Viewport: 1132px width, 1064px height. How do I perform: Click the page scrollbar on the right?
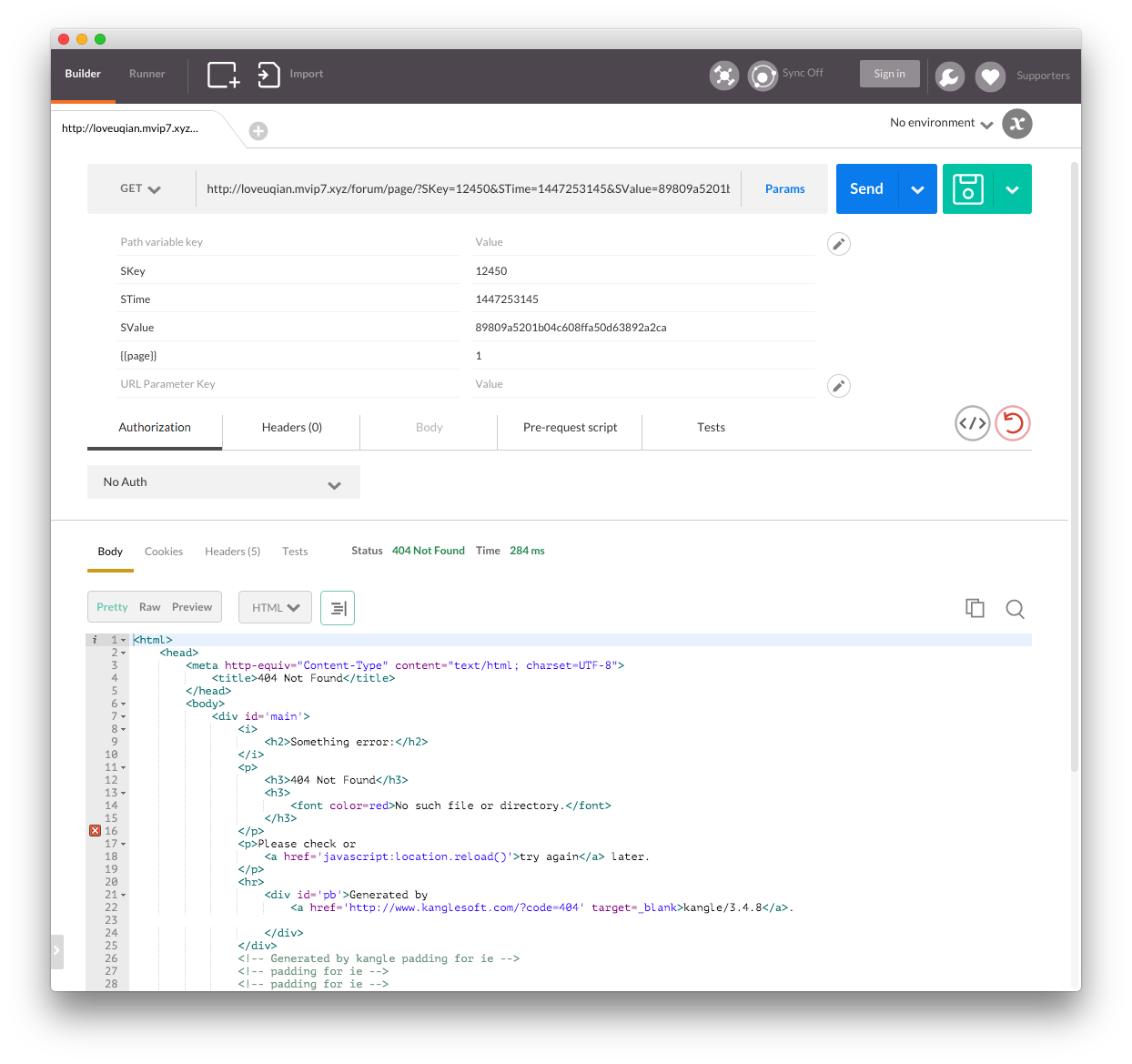[x=1075, y=468]
